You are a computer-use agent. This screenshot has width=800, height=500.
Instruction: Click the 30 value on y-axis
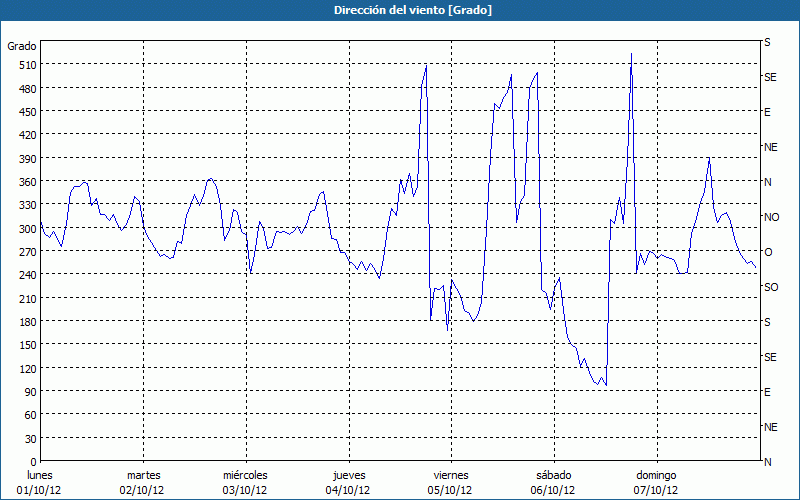click(28, 439)
